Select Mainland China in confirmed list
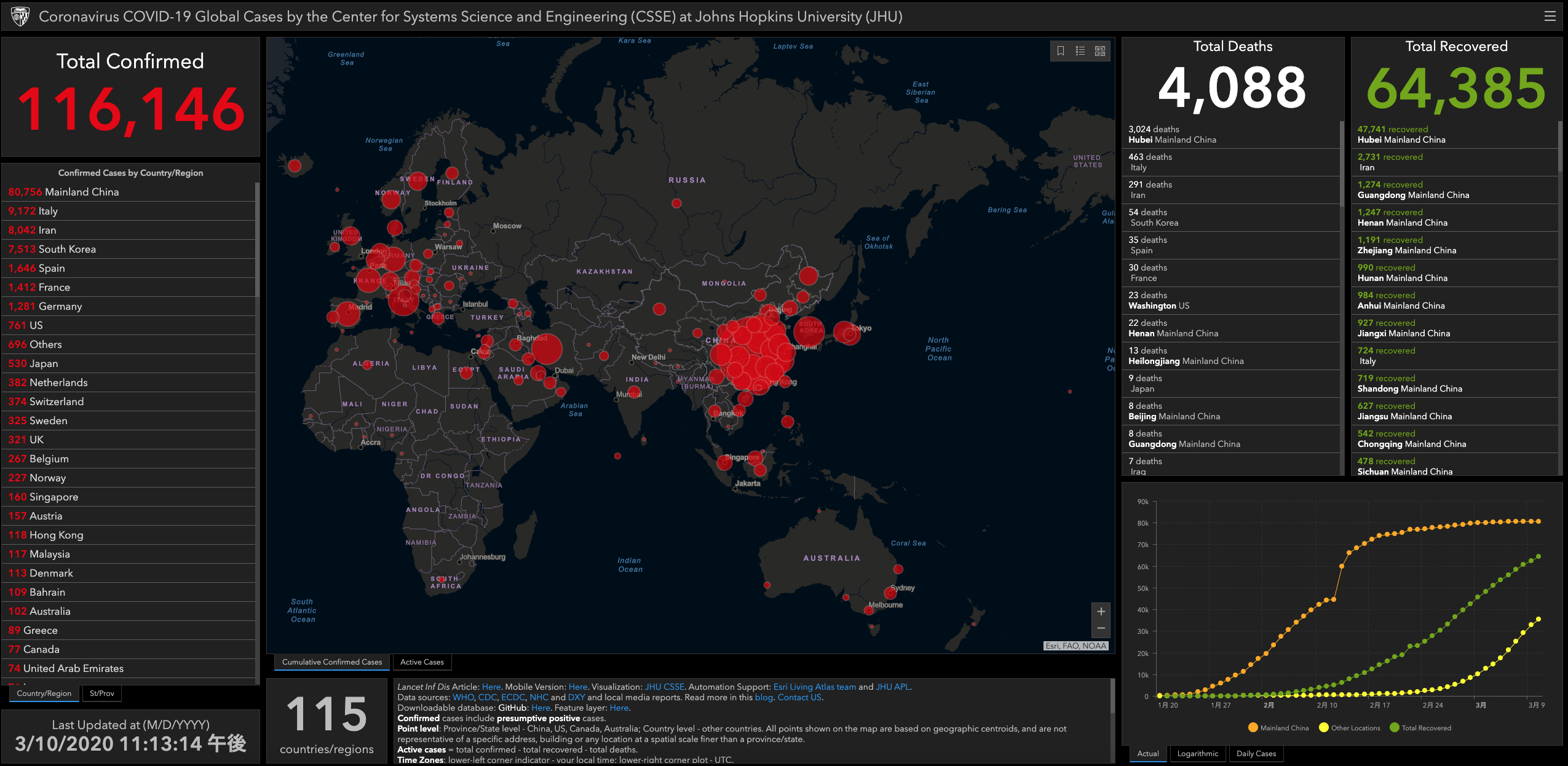 pos(129,192)
